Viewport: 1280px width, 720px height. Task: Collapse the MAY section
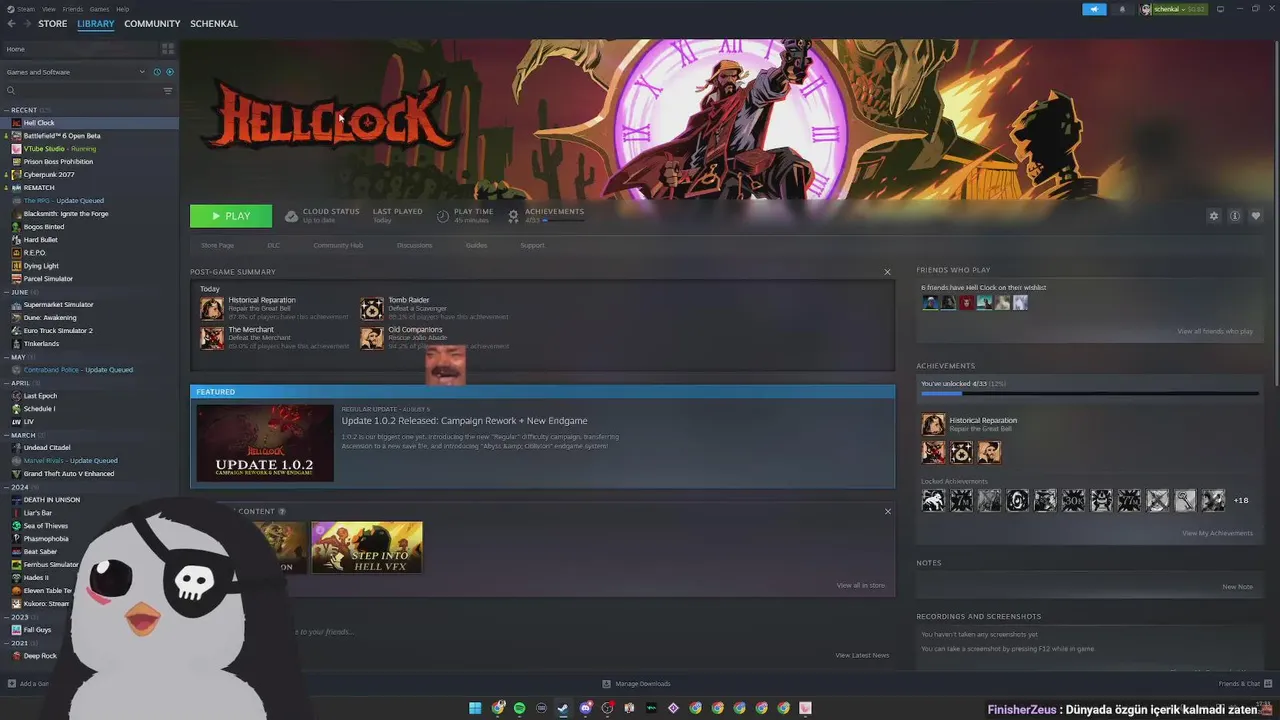pyautogui.click(x=7, y=357)
